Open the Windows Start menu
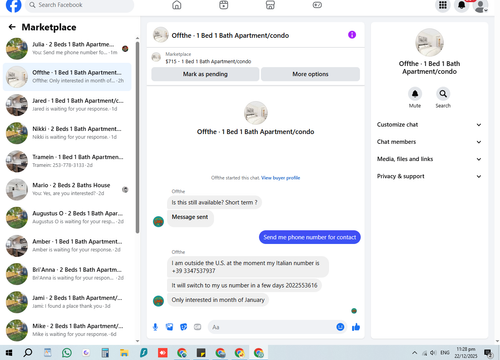This screenshot has width=500, height=360. point(9,353)
